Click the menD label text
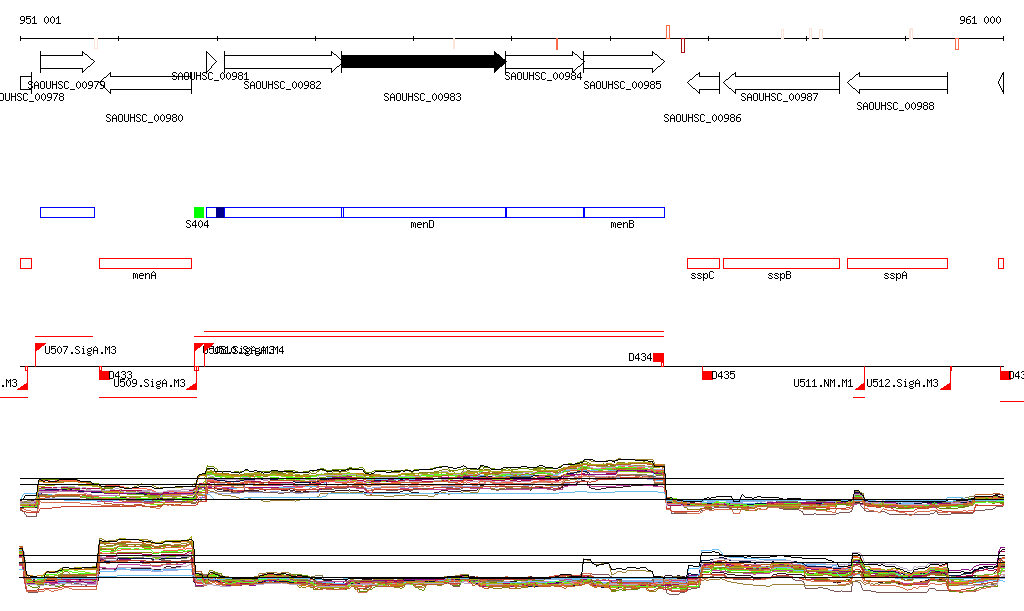The height and width of the screenshot is (611, 1024). coord(423,225)
